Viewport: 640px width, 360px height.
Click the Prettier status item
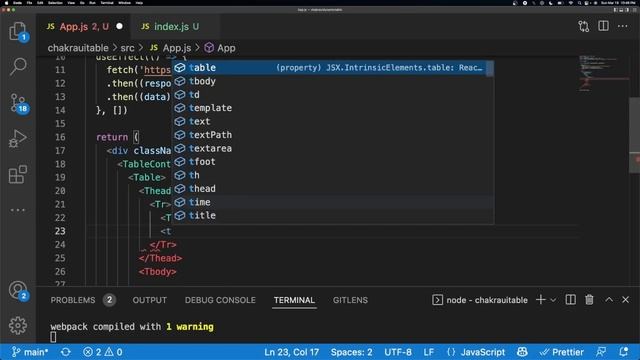click(561, 352)
